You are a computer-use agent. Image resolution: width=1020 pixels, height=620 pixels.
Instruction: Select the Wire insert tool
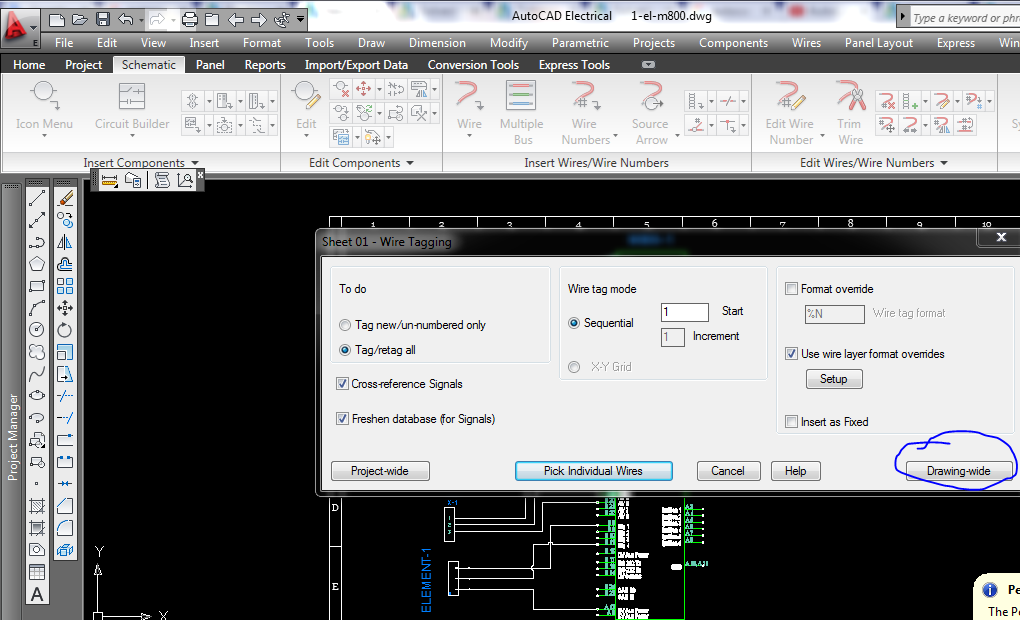coord(469,107)
